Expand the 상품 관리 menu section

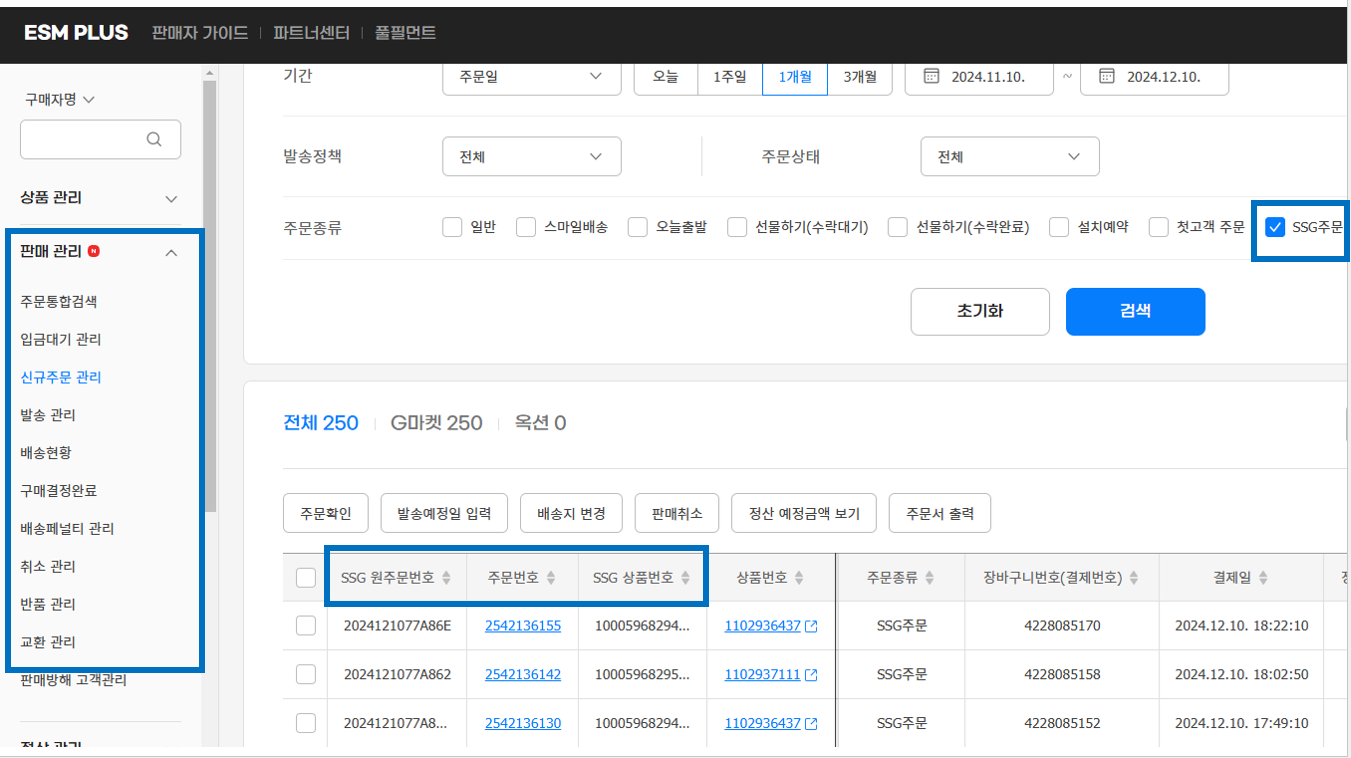[100, 198]
